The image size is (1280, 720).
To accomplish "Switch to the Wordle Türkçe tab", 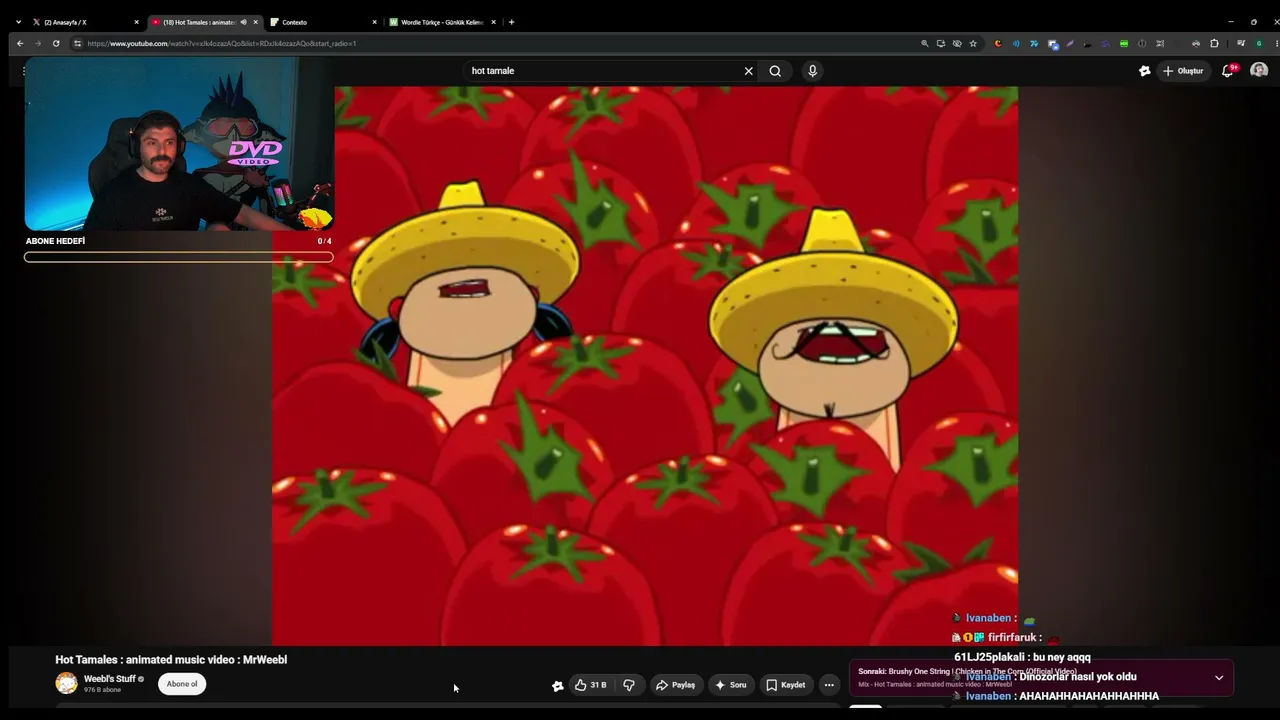I will 442,22.
